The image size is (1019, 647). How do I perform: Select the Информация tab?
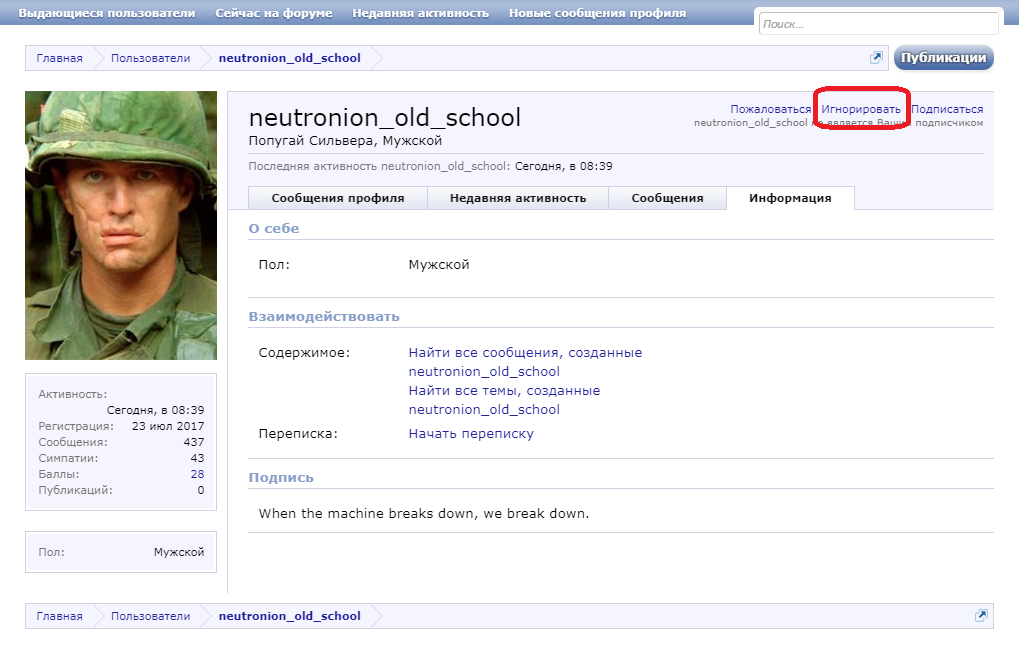pyautogui.click(x=790, y=198)
